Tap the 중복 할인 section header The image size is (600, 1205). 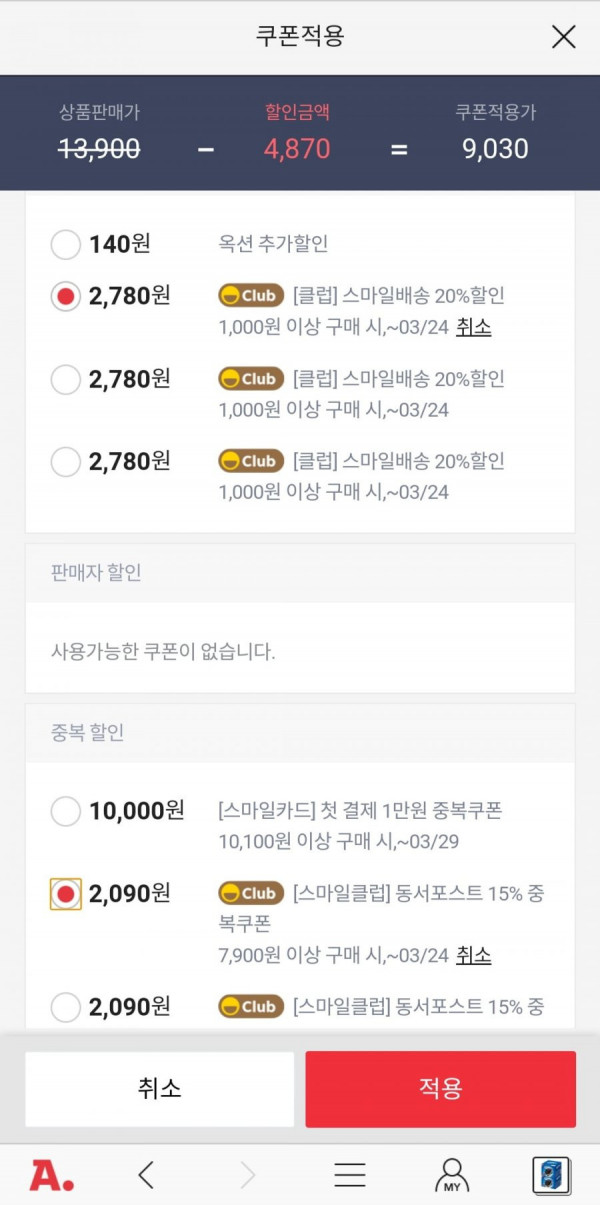tap(300, 733)
